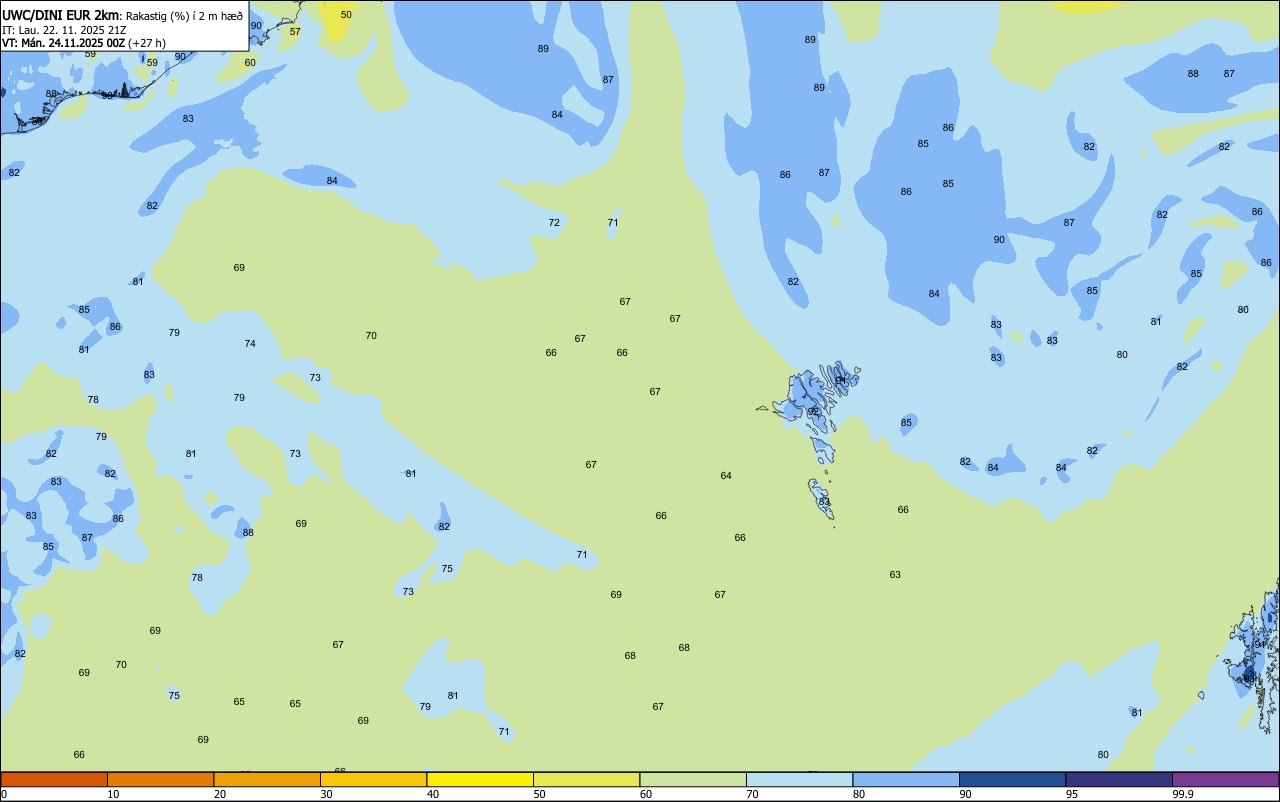Select the 20–30 amber legend segment
Viewport: 1280px width, 802px height.
267,779
